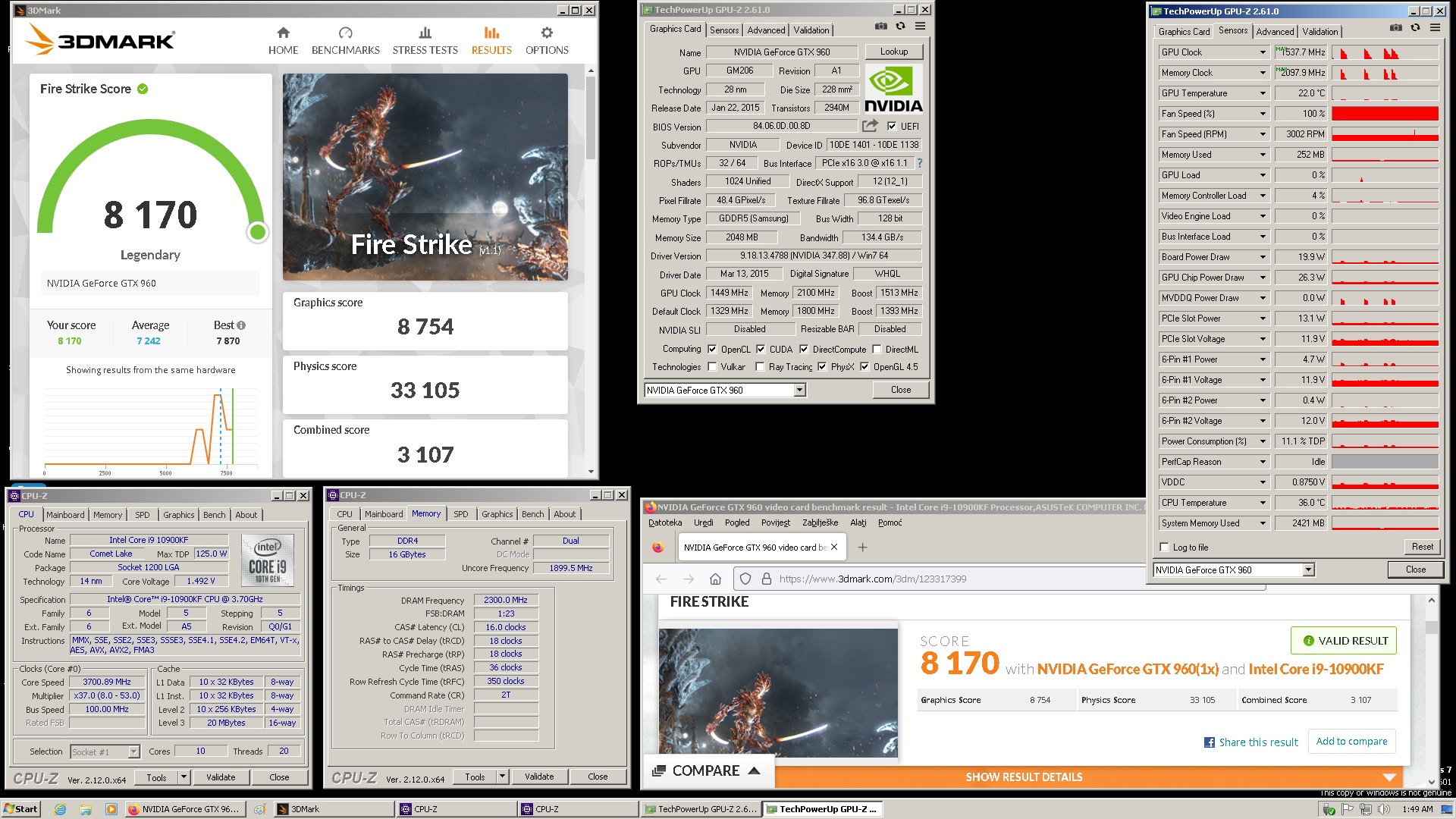Open Firefox Datoteka menu
This screenshot has width=1456, height=819.
point(665,522)
